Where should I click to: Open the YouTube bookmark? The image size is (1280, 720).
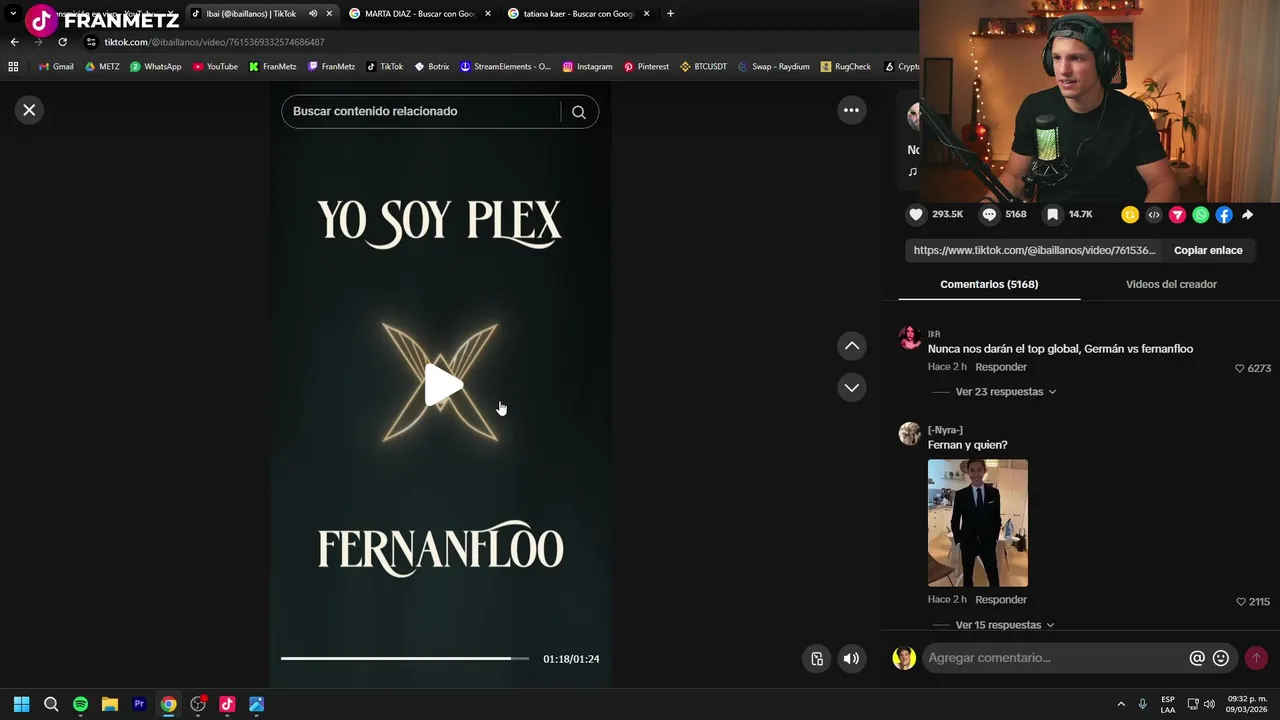[x=215, y=67]
